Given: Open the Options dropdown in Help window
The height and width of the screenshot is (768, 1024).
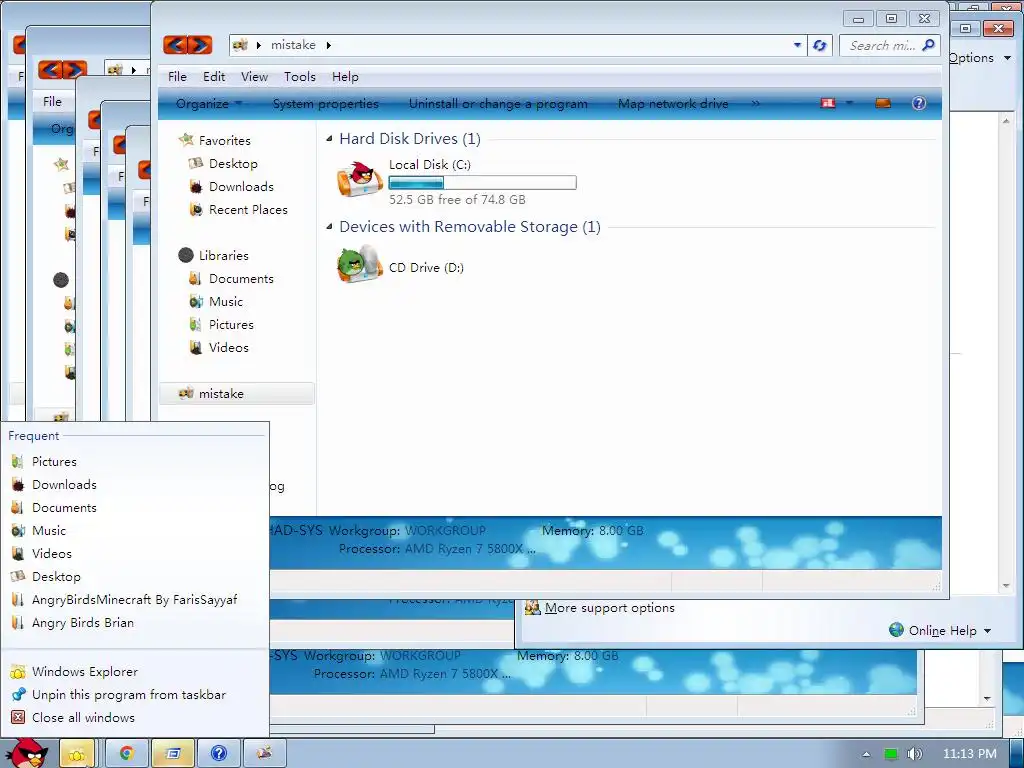Looking at the screenshot, I should pos(980,57).
